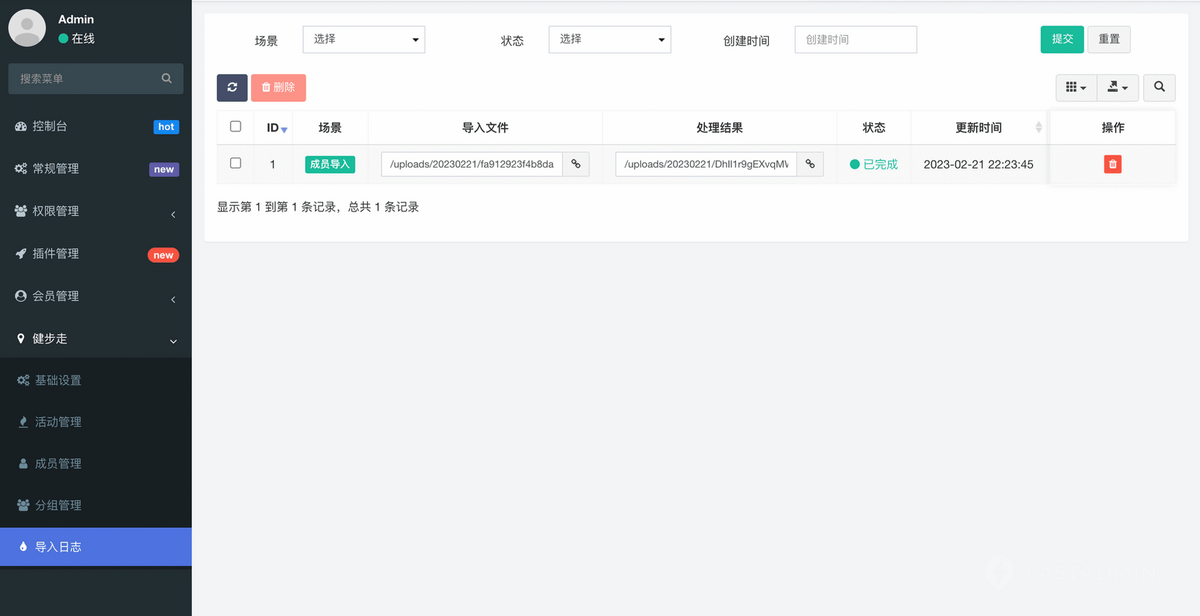Click the Admin avatar picture
1200x616 pixels.
(26, 27)
